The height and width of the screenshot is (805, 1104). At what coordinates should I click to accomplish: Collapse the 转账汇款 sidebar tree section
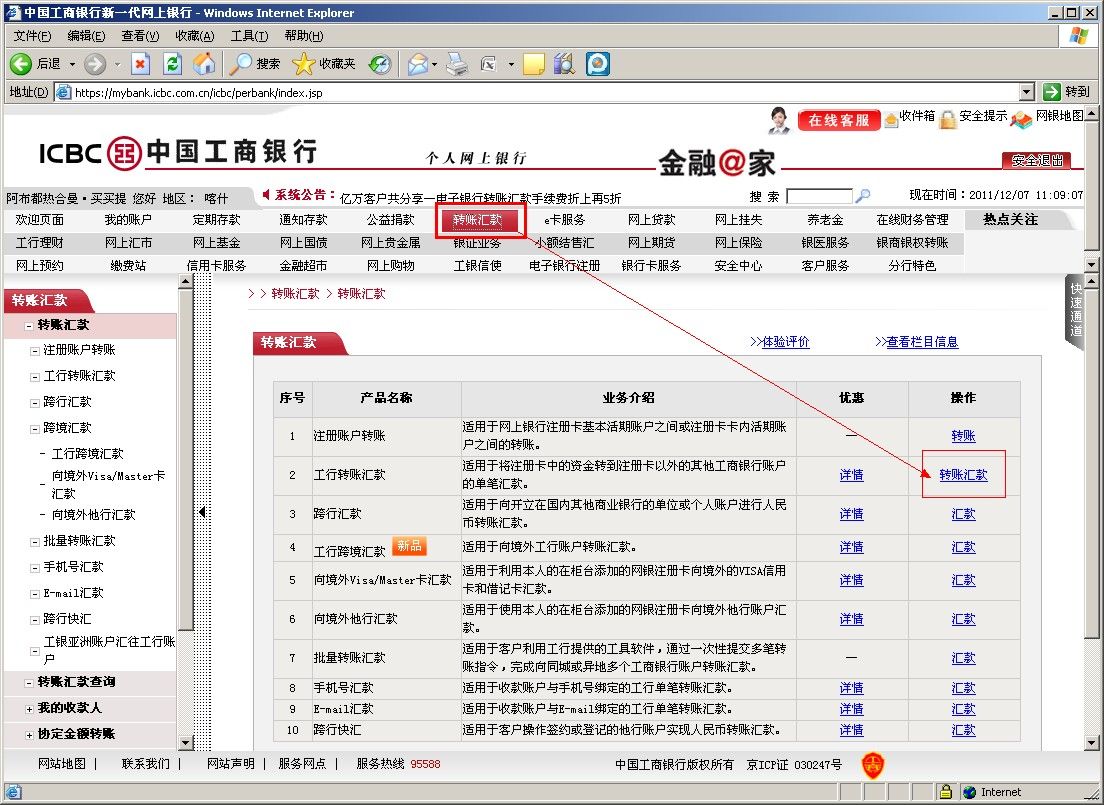(29, 325)
